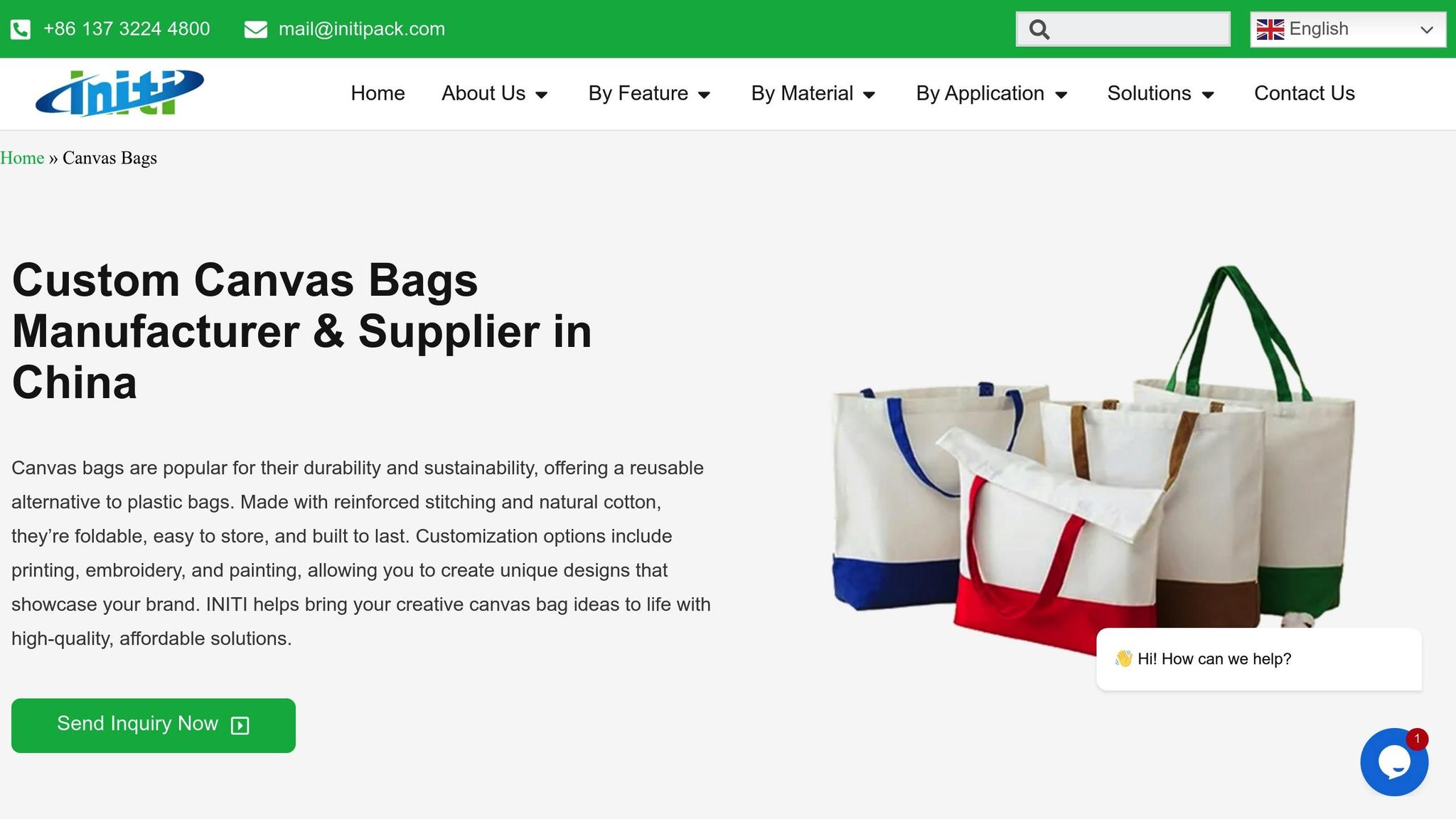Image resolution: width=1456 pixels, height=819 pixels.
Task: Click the mail@initipack.com email link
Action: click(x=362, y=29)
